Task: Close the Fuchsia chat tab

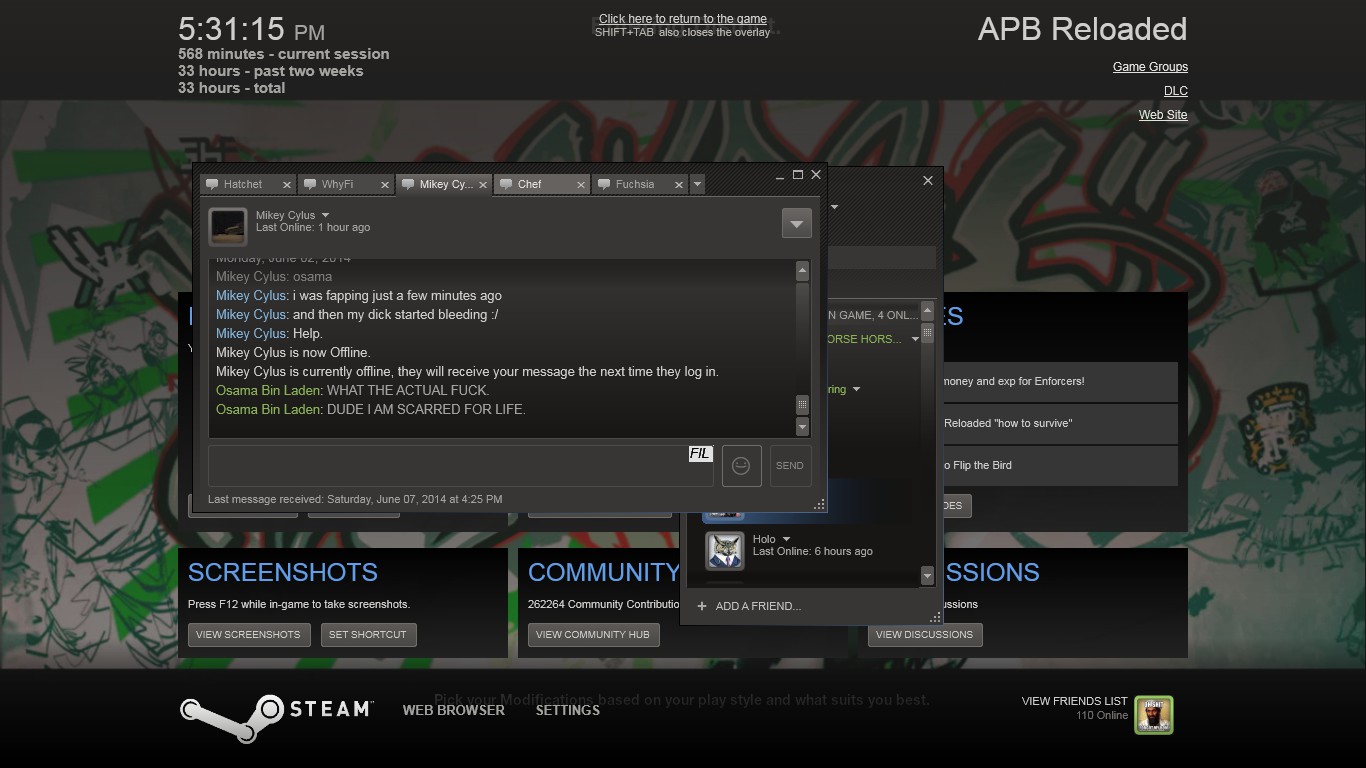Action: (679, 185)
